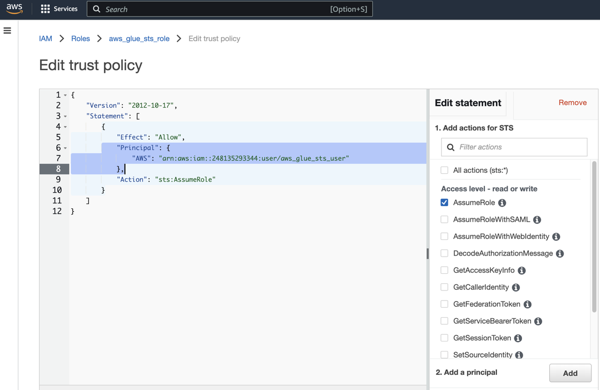The width and height of the screenshot is (600, 390).
Task: Collapse code fold arrow on line 4
Action: 65,127
